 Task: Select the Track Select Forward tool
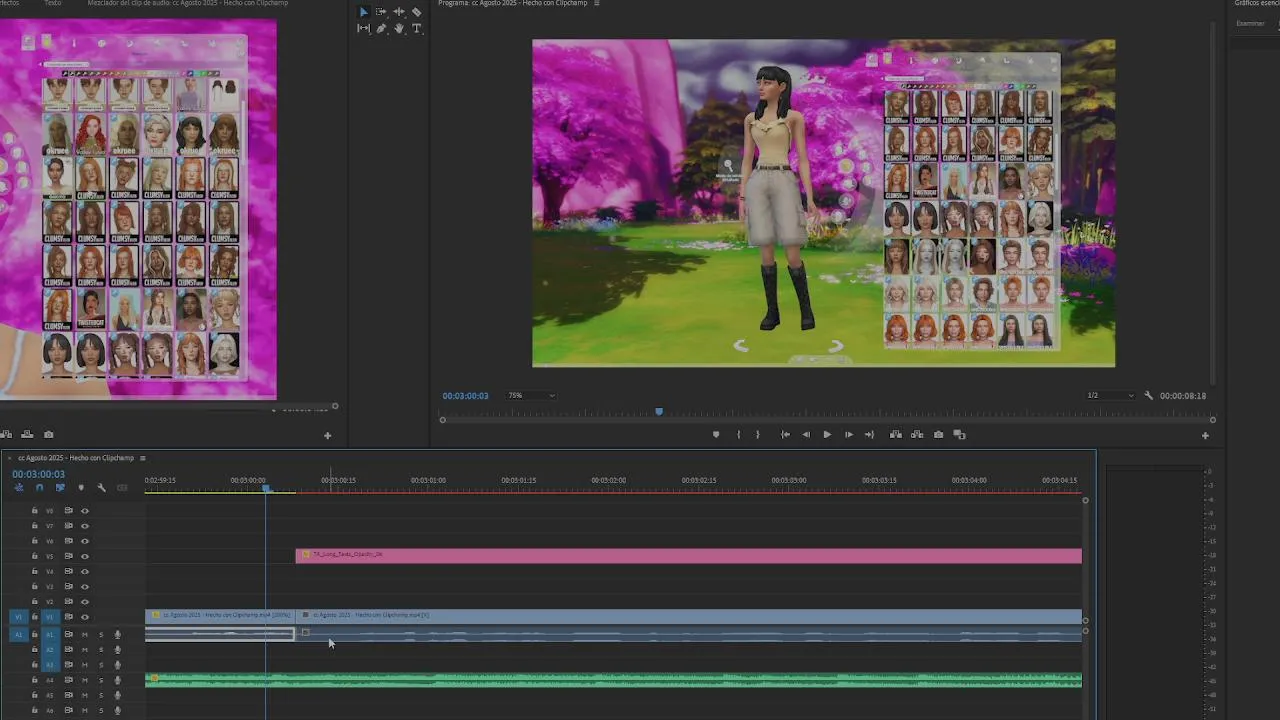[x=381, y=12]
